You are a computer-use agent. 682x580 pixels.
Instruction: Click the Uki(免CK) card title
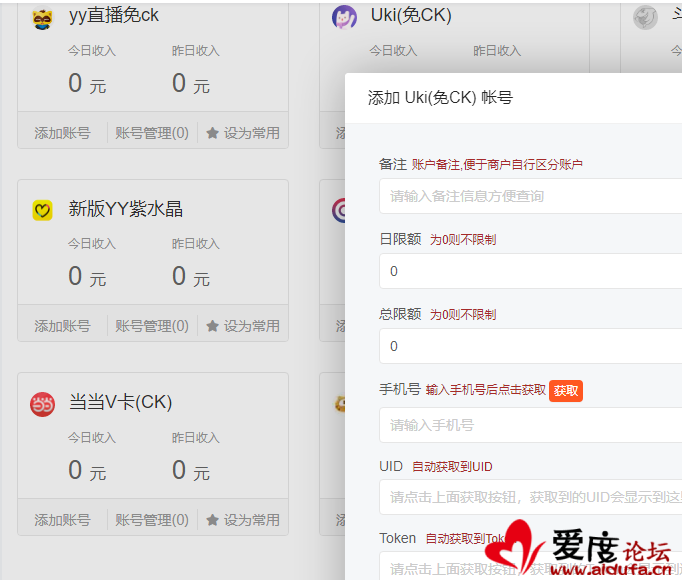[x=411, y=16]
